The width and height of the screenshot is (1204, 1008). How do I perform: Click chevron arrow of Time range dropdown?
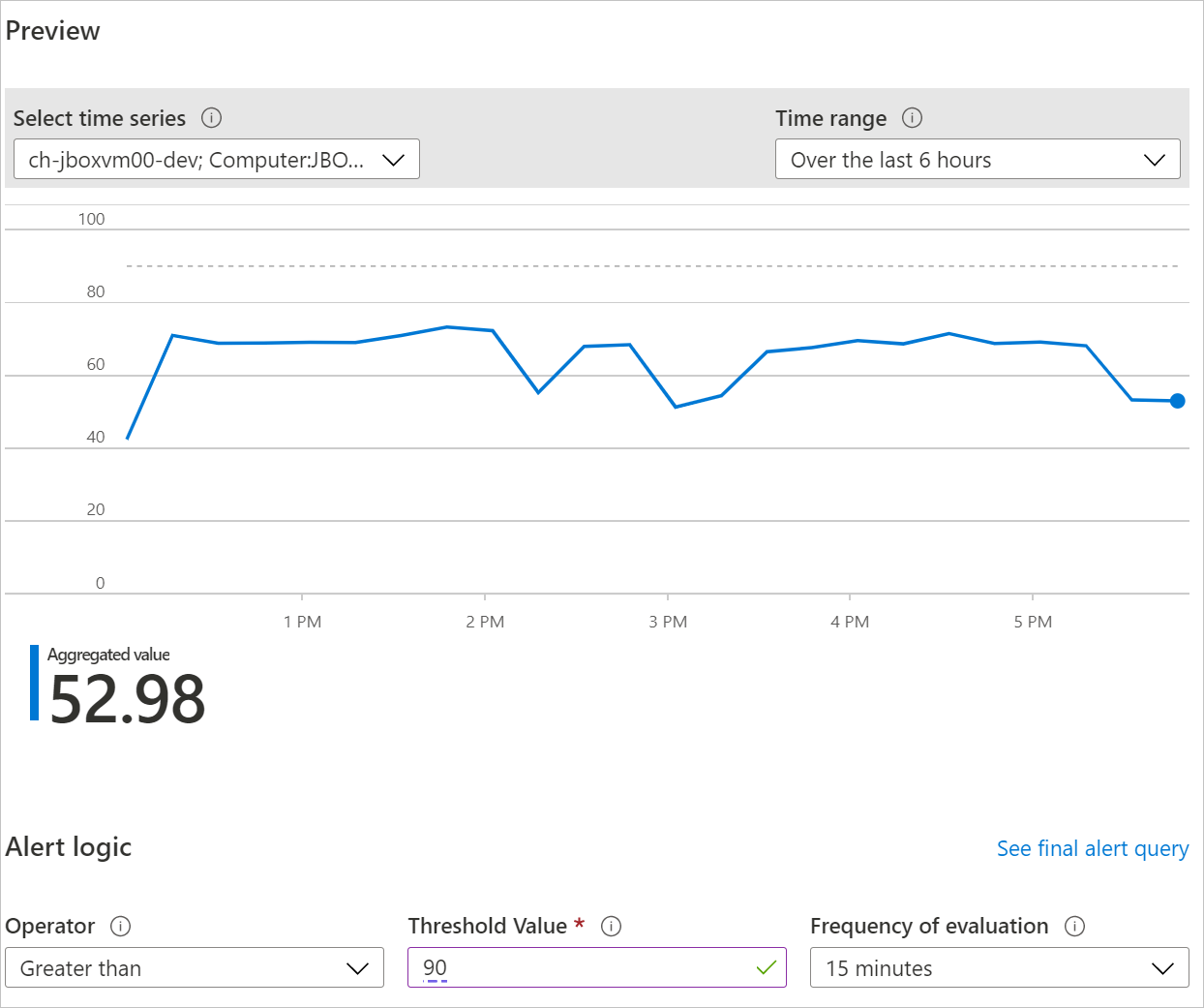point(1154,160)
